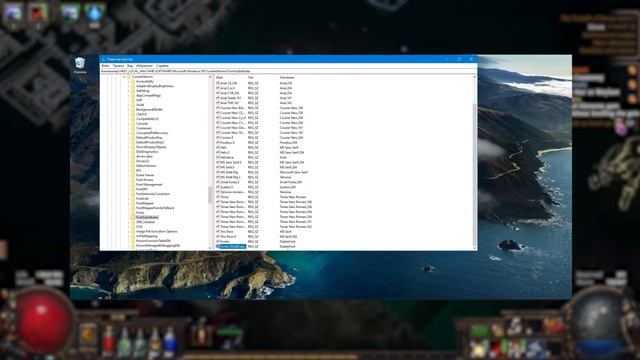Expand the Accessibility key
Screen dimensions: 640x360
tap(129, 81)
